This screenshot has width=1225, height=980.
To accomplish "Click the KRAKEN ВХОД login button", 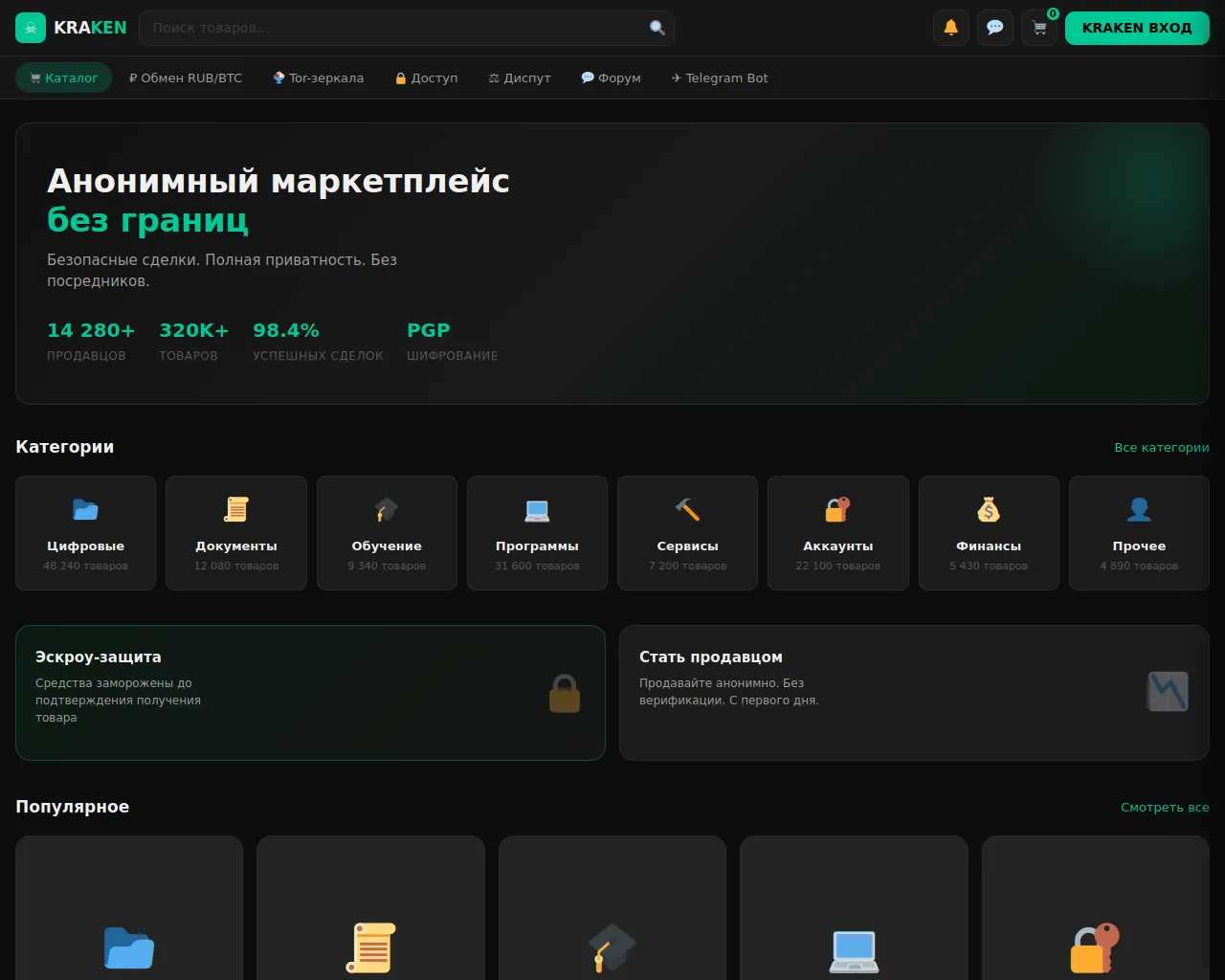I will pos(1137,28).
